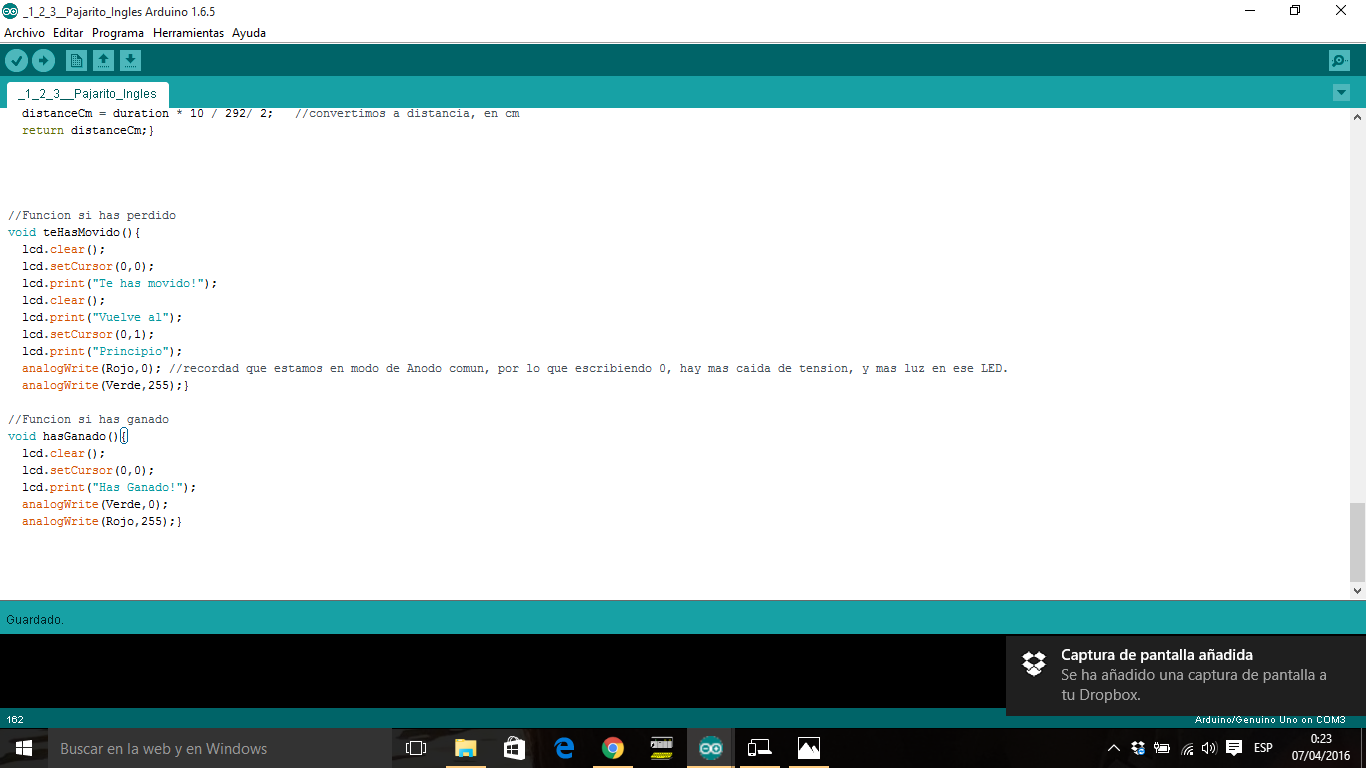Click the lcd.print("Has Ganado!") line
Image resolution: width=1366 pixels, height=768 pixels.
coord(109,487)
